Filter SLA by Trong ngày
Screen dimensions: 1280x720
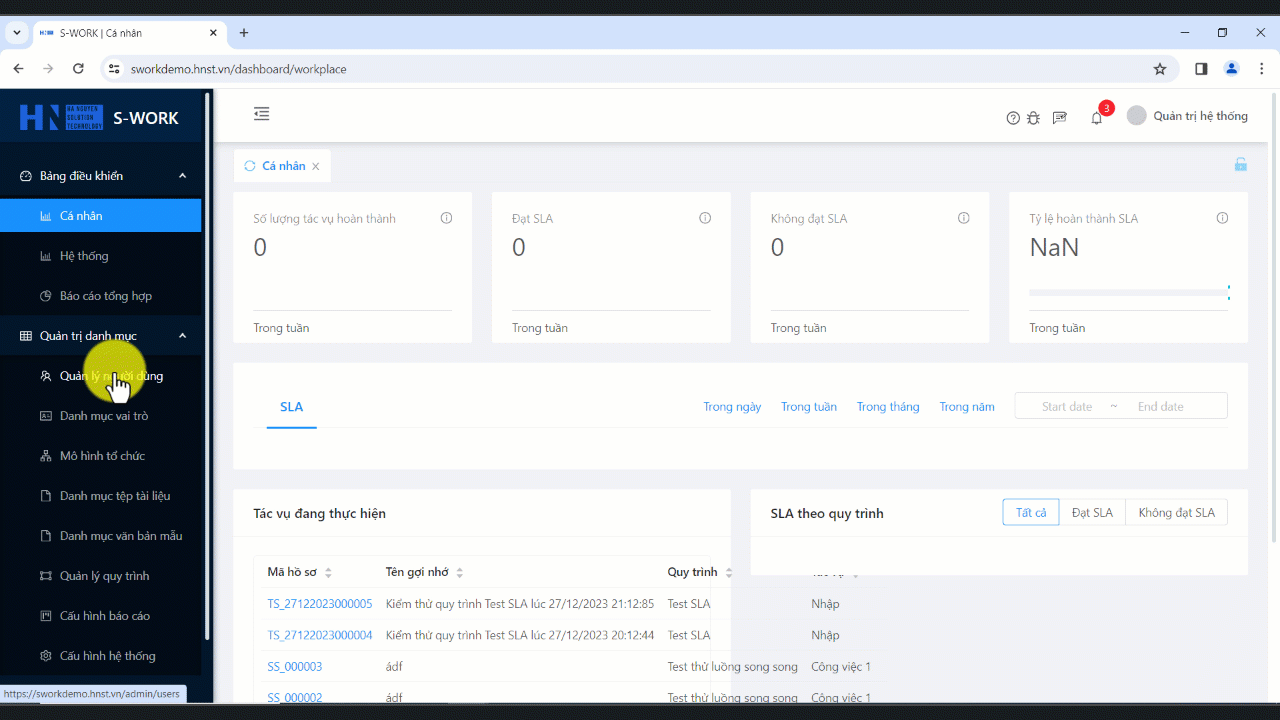point(732,407)
